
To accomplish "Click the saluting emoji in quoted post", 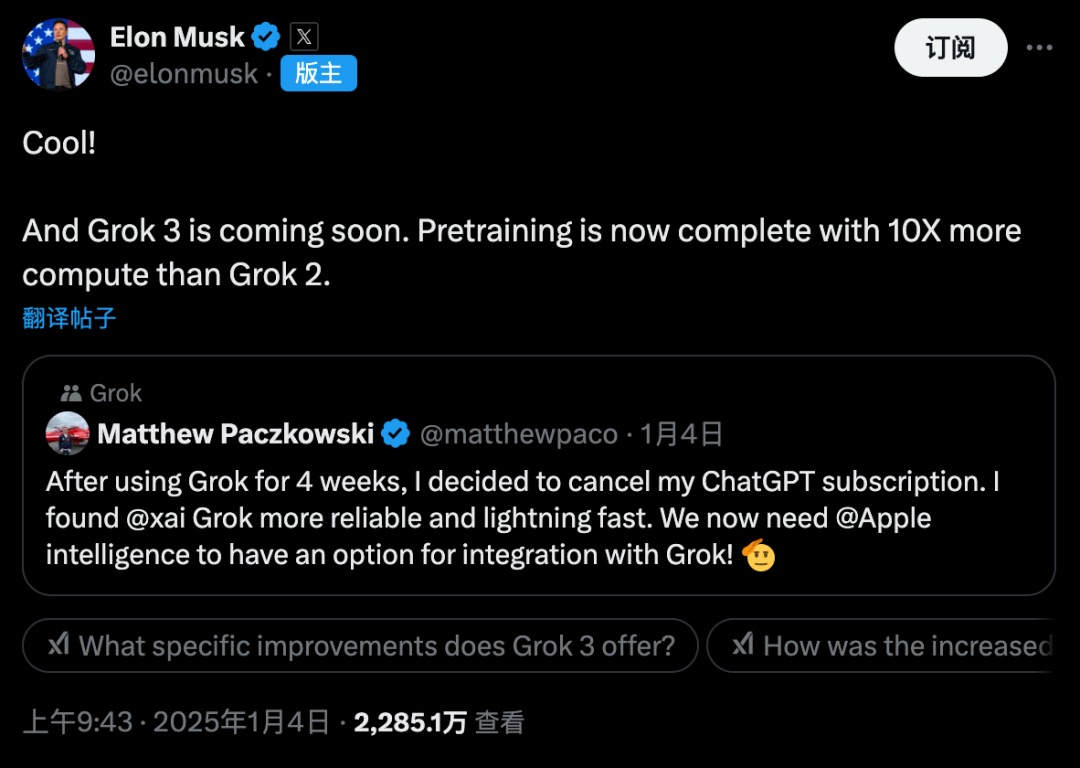I will 758,554.
